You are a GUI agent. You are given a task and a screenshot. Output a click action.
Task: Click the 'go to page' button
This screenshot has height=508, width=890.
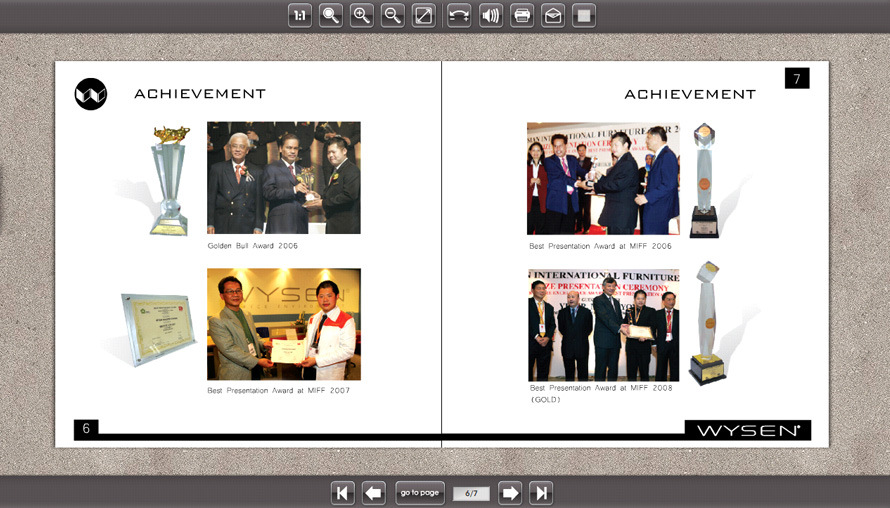pos(420,493)
